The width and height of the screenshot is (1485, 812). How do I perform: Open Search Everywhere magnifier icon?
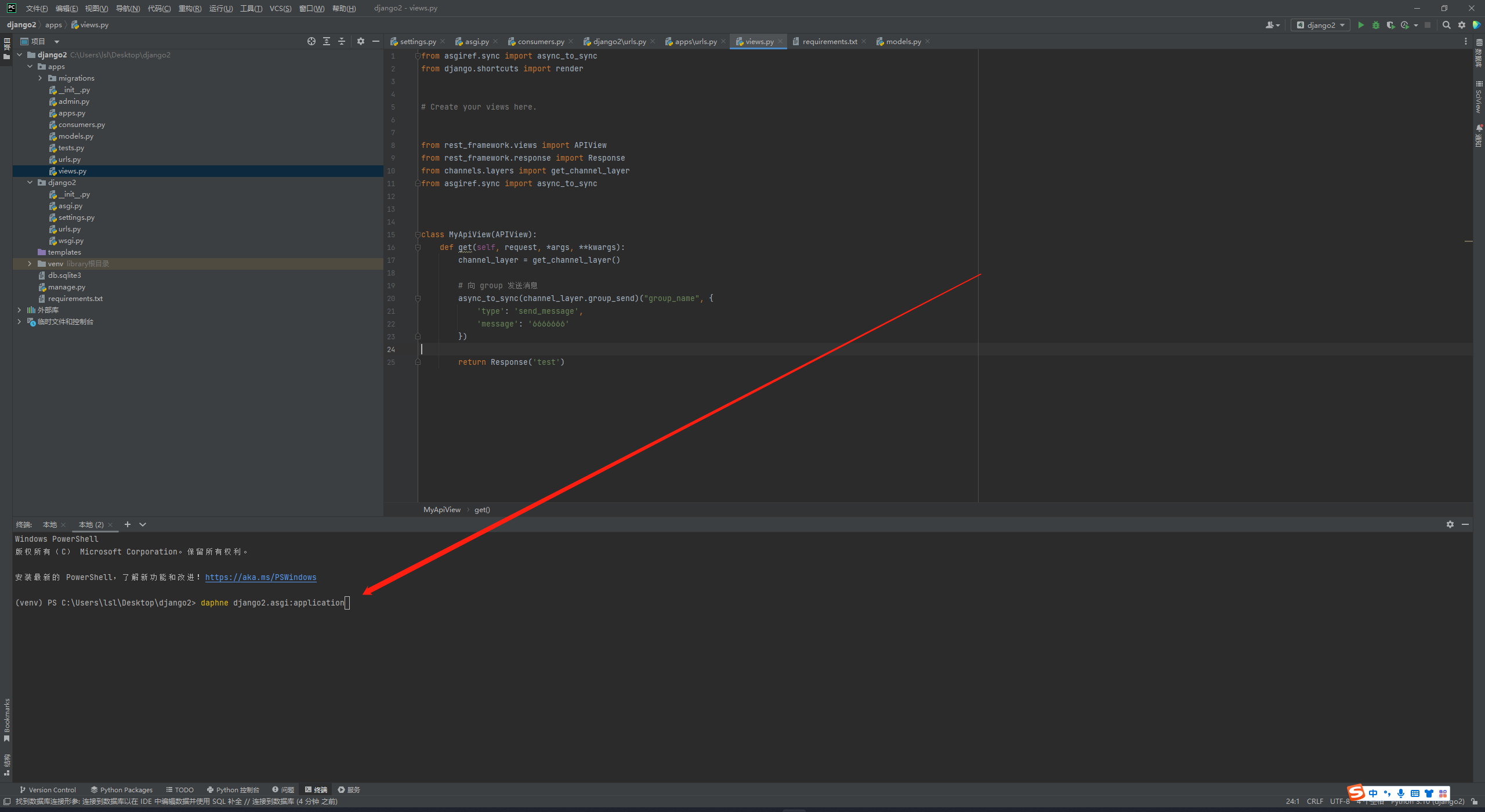pyautogui.click(x=1446, y=25)
